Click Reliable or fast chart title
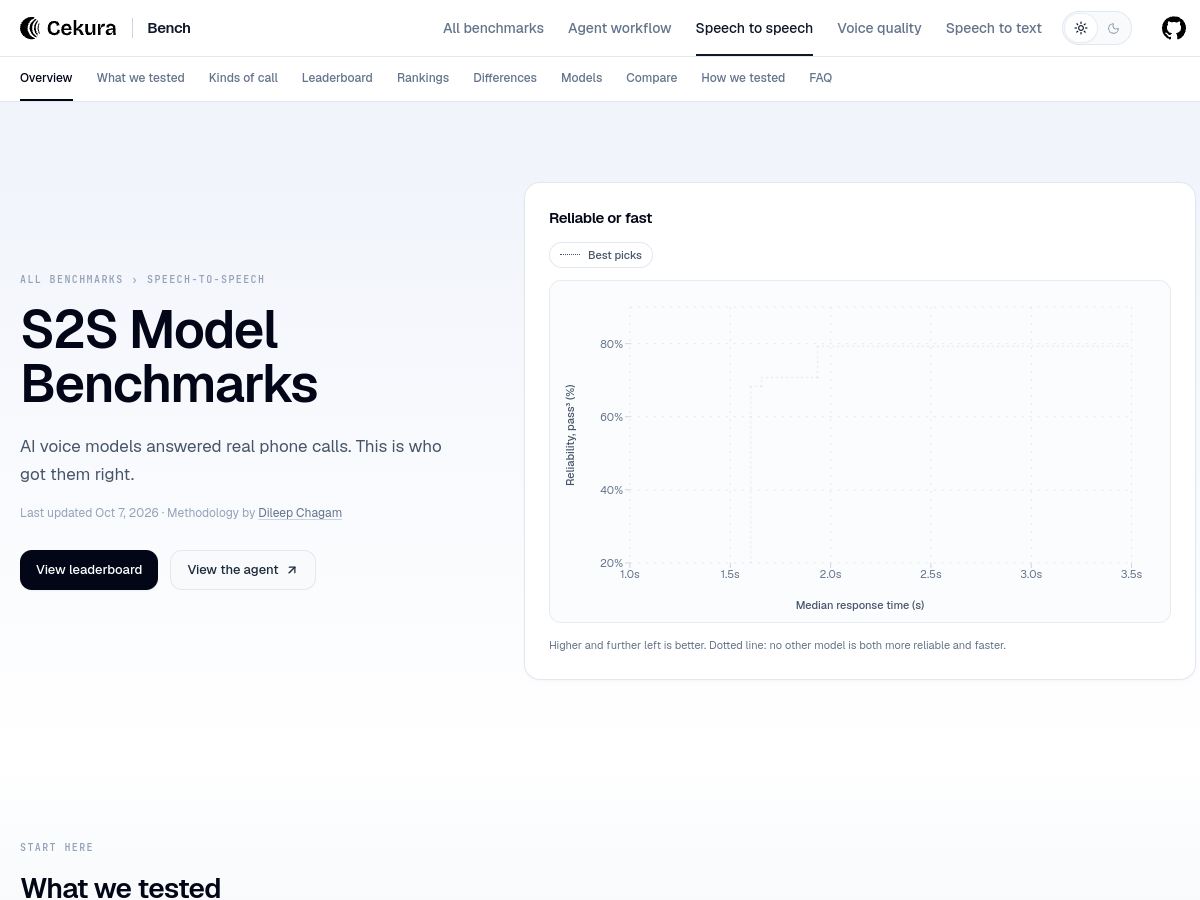 click(x=600, y=218)
